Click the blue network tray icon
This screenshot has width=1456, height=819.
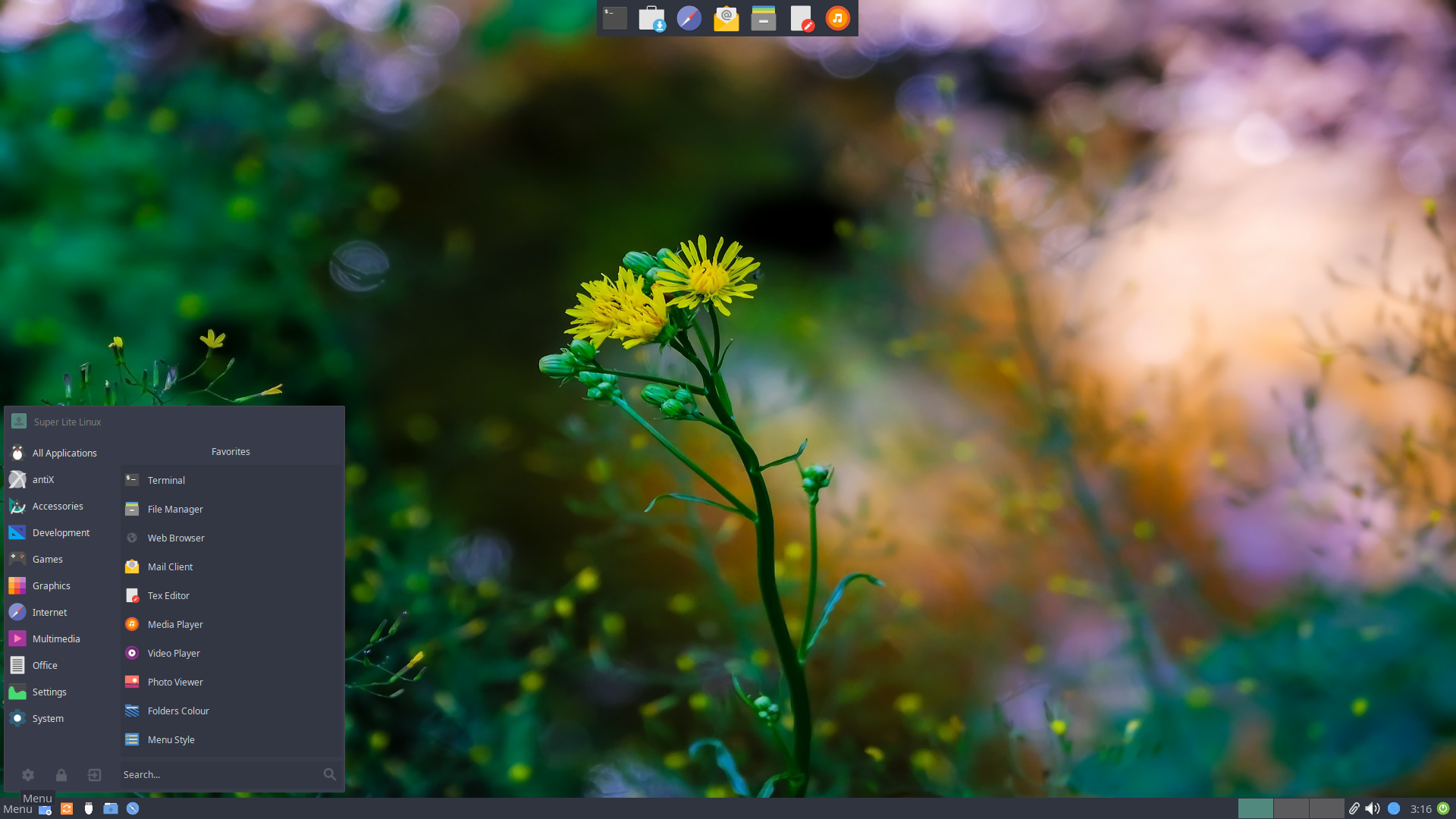[x=1394, y=808]
